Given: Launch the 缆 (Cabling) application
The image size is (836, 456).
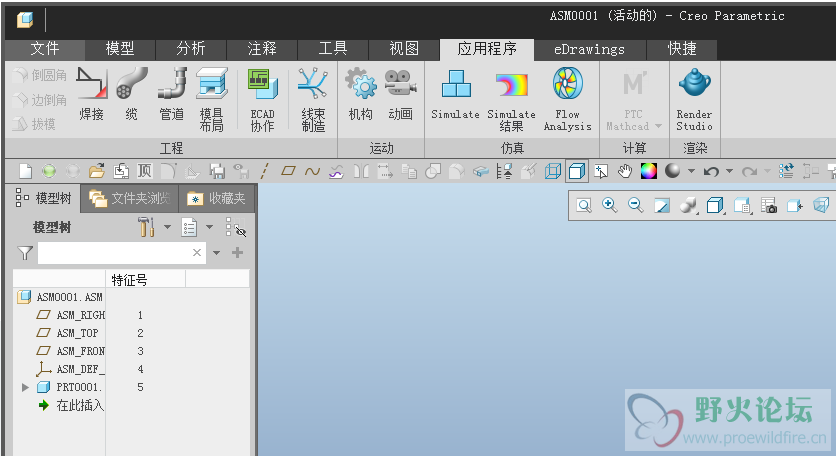Looking at the screenshot, I should [x=131, y=96].
